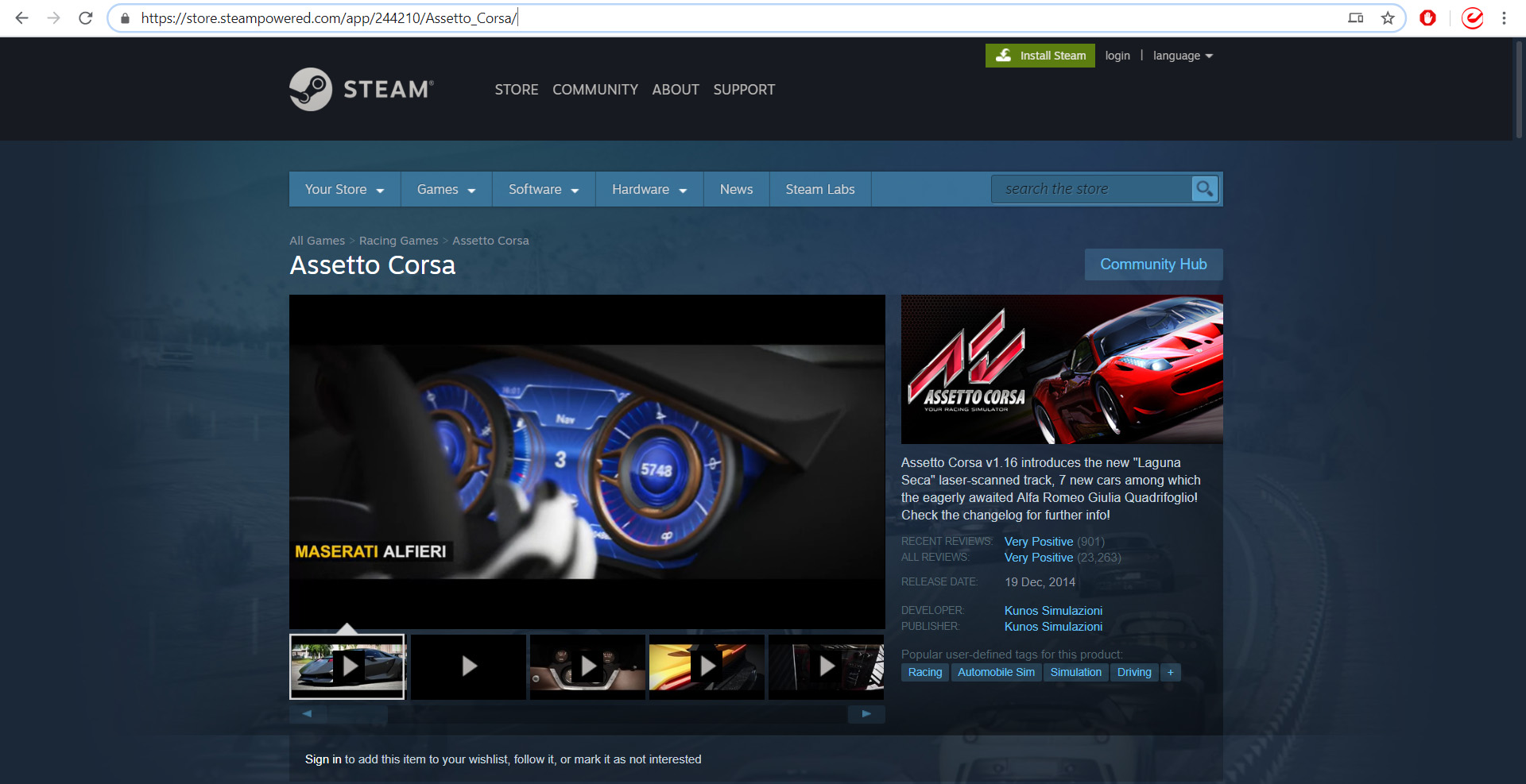The height and width of the screenshot is (784, 1526).
Task: Play the third dashboard trailer thumbnail
Action: [x=587, y=666]
